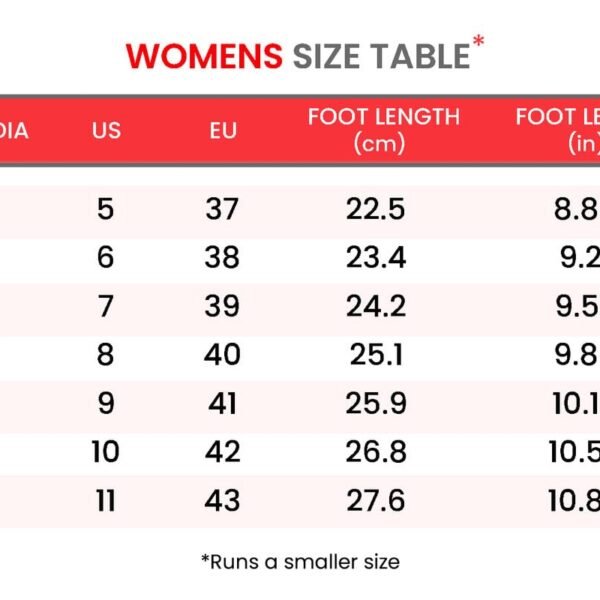The image size is (600, 600).
Task: Click the FOOT LENGTH (cm) column header
Action: [383, 130]
